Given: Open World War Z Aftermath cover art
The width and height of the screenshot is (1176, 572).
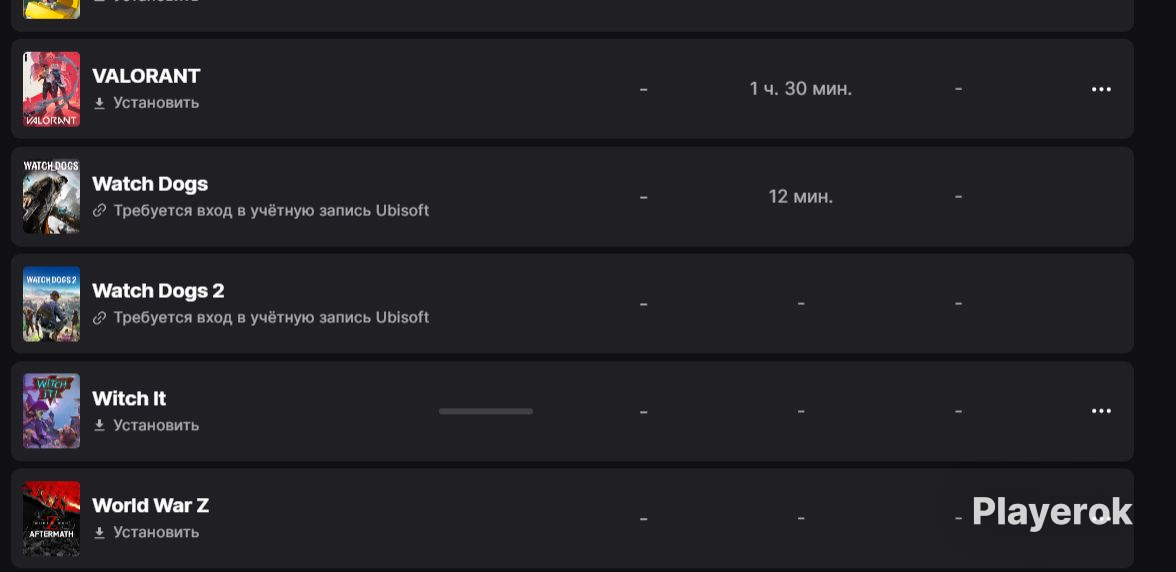Looking at the screenshot, I should pos(51,519).
